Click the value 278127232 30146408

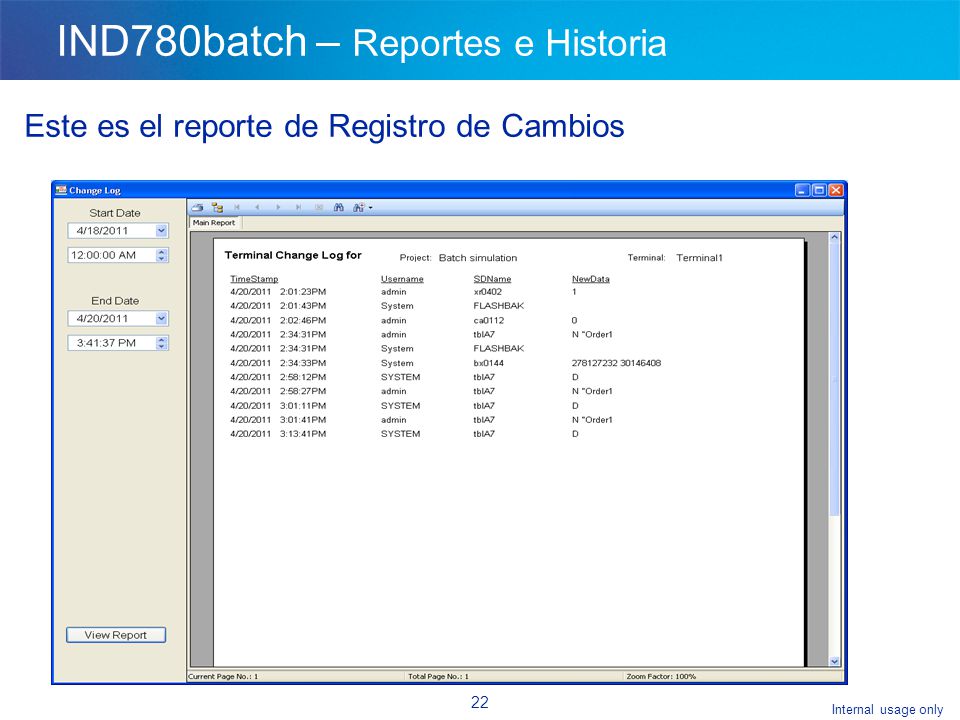click(617, 363)
